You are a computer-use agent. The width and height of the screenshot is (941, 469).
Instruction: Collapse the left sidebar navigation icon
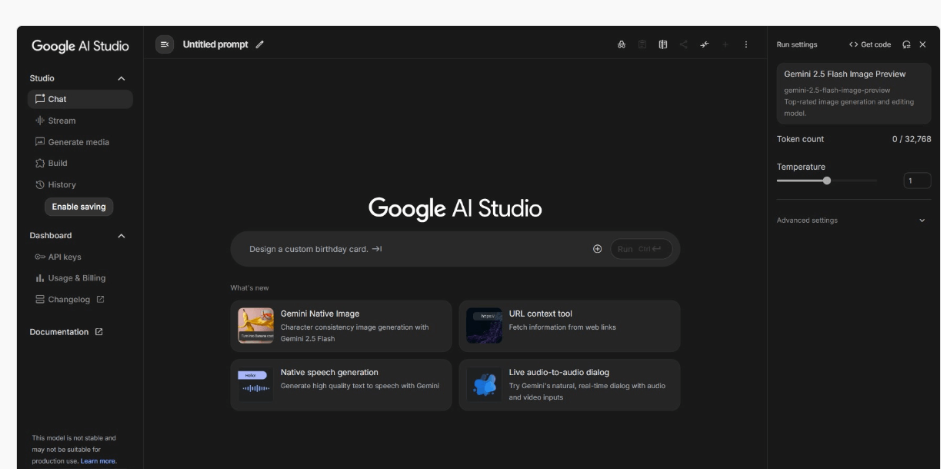coord(165,45)
